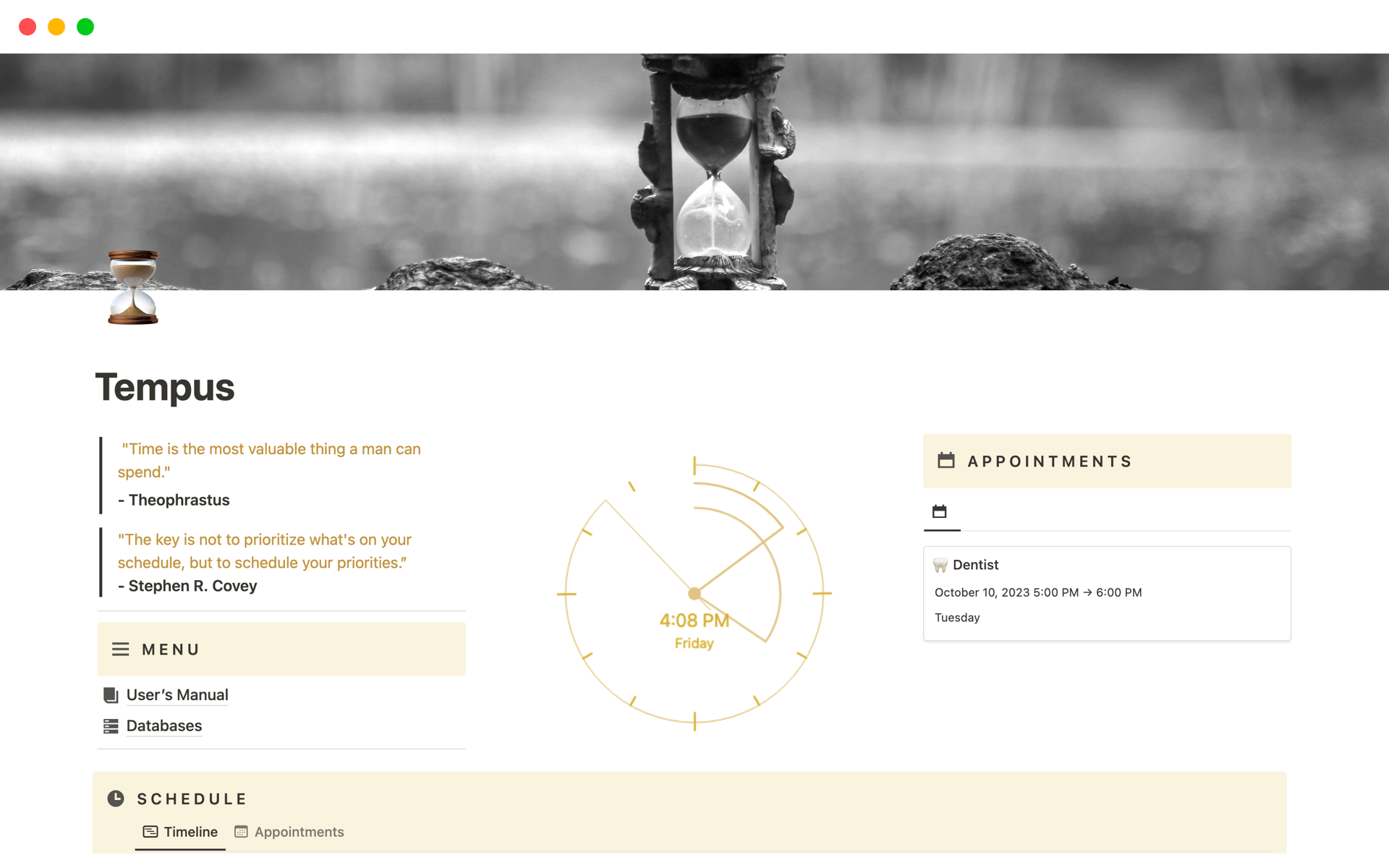
Task: Toggle the macOS red close button
Action: pyautogui.click(x=27, y=26)
